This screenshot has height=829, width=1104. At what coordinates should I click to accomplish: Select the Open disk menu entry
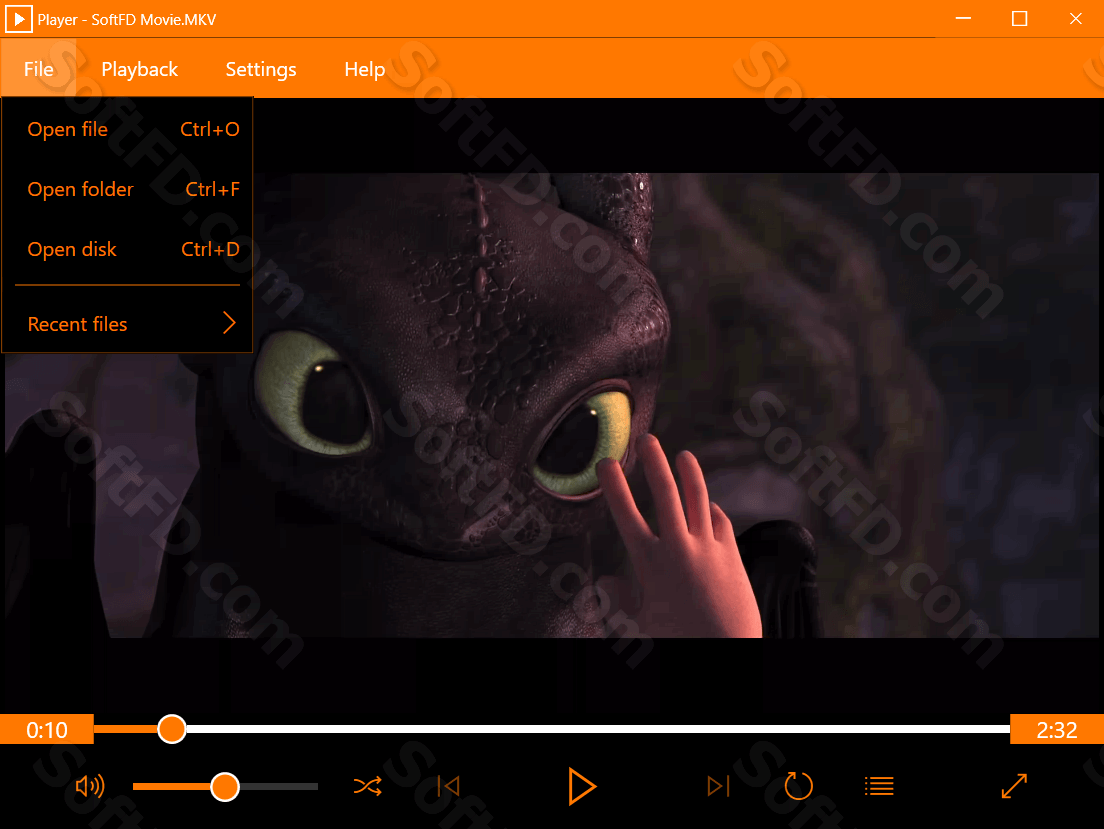click(x=127, y=249)
